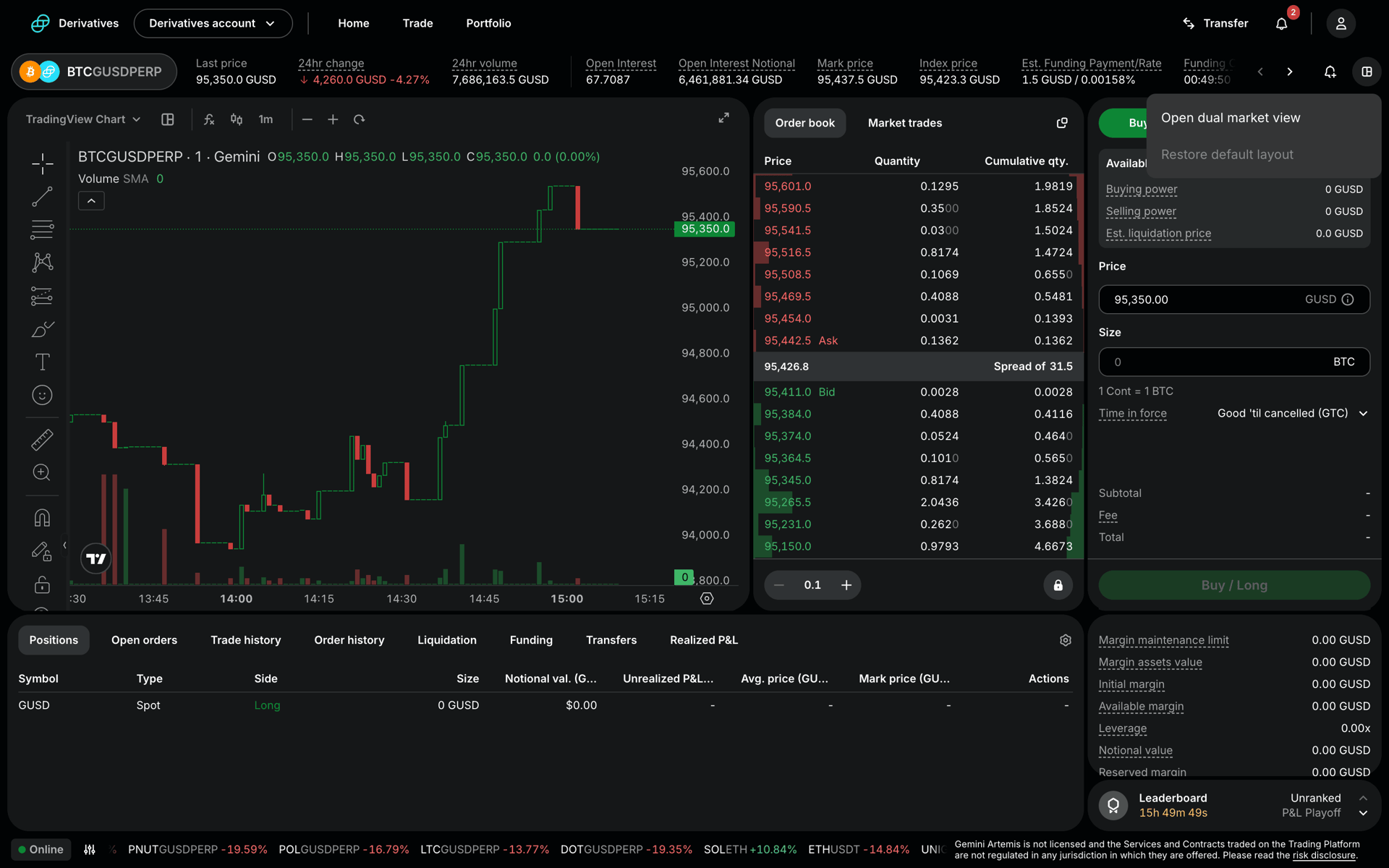Select the chart patterns tool
The image size is (1389, 868).
click(x=42, y=263)
